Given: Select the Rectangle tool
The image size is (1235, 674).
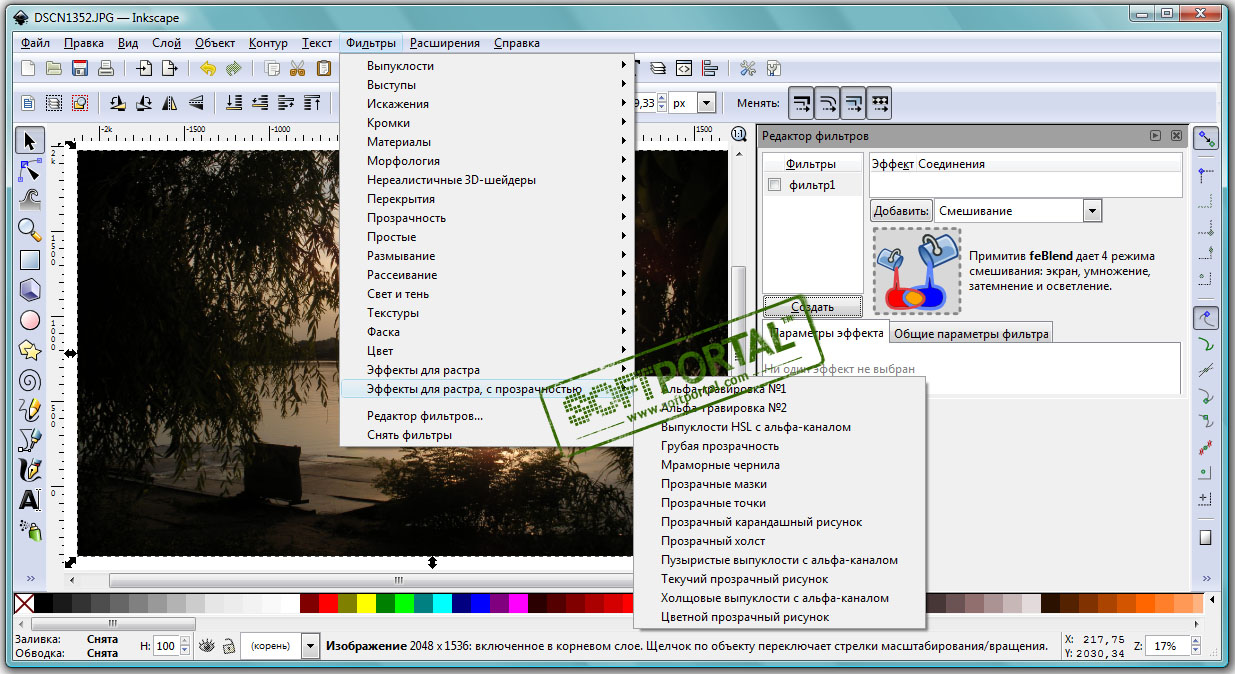Looking at the screenshot, I should click(x=30, y=260).
